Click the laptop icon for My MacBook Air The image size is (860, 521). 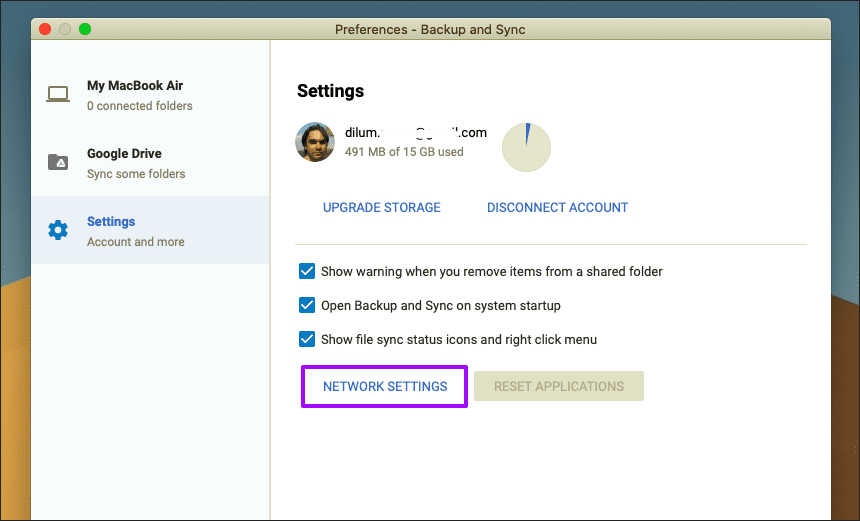point(58,94)
